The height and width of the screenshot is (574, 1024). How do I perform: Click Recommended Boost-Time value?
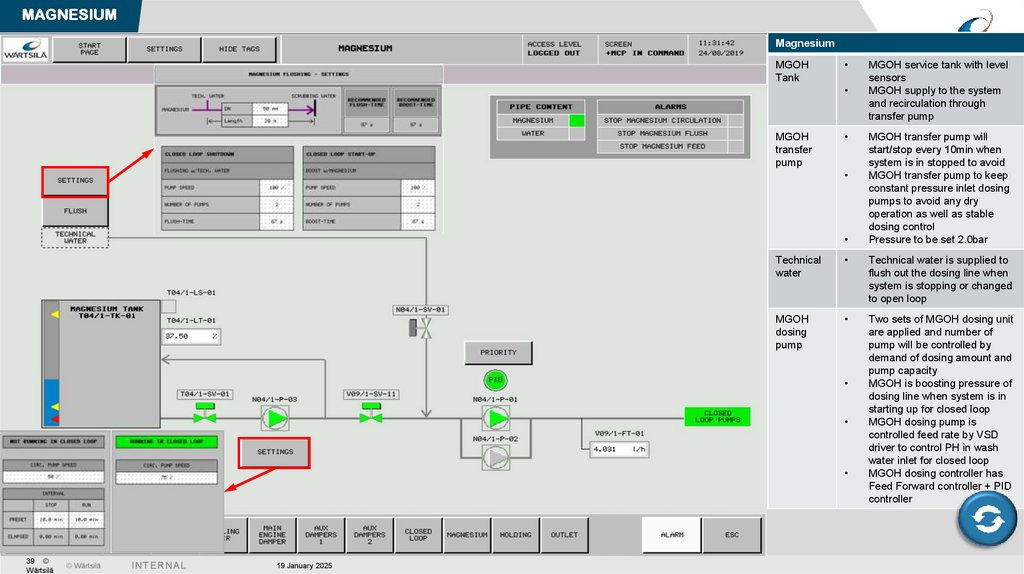[x=416, y=125]
